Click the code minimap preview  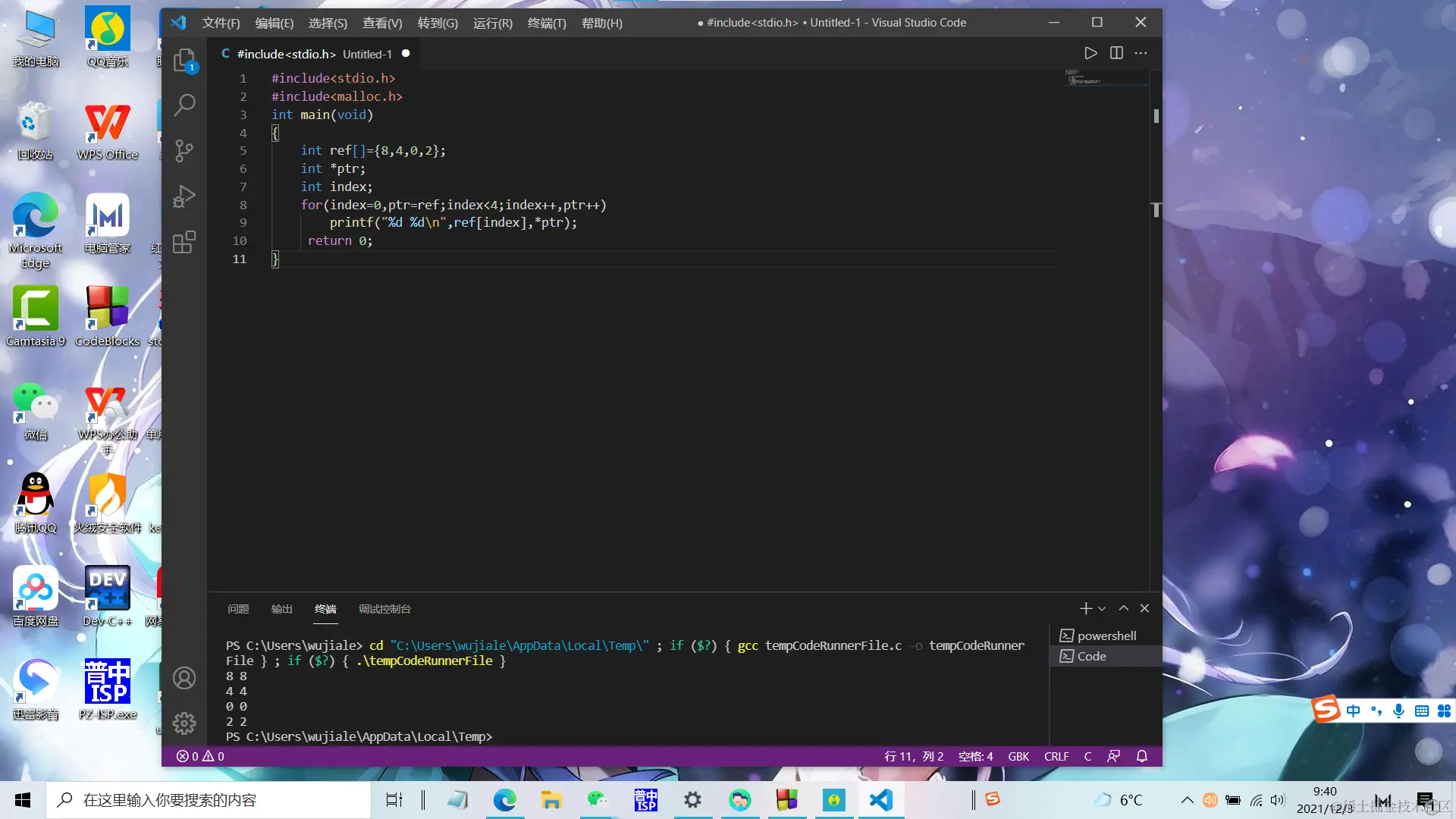coord(1104,78)
